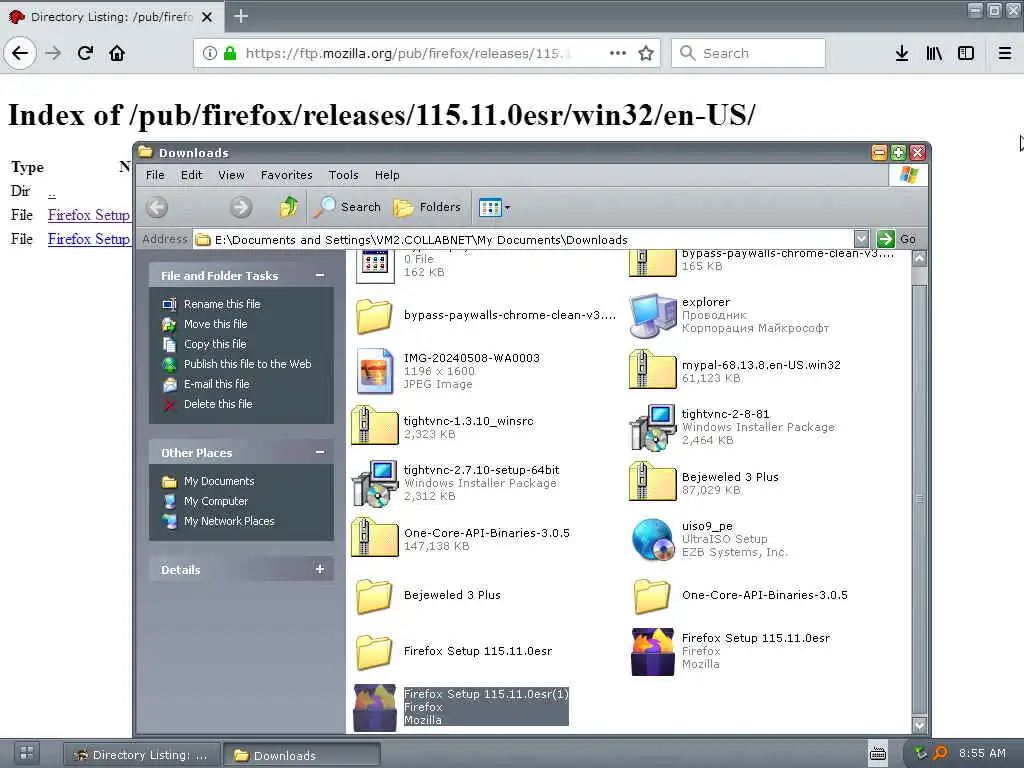This screenshot has width=1024, height=768.
Task: Open the Favorites menu in Downloads window
Action: (286, 175)
